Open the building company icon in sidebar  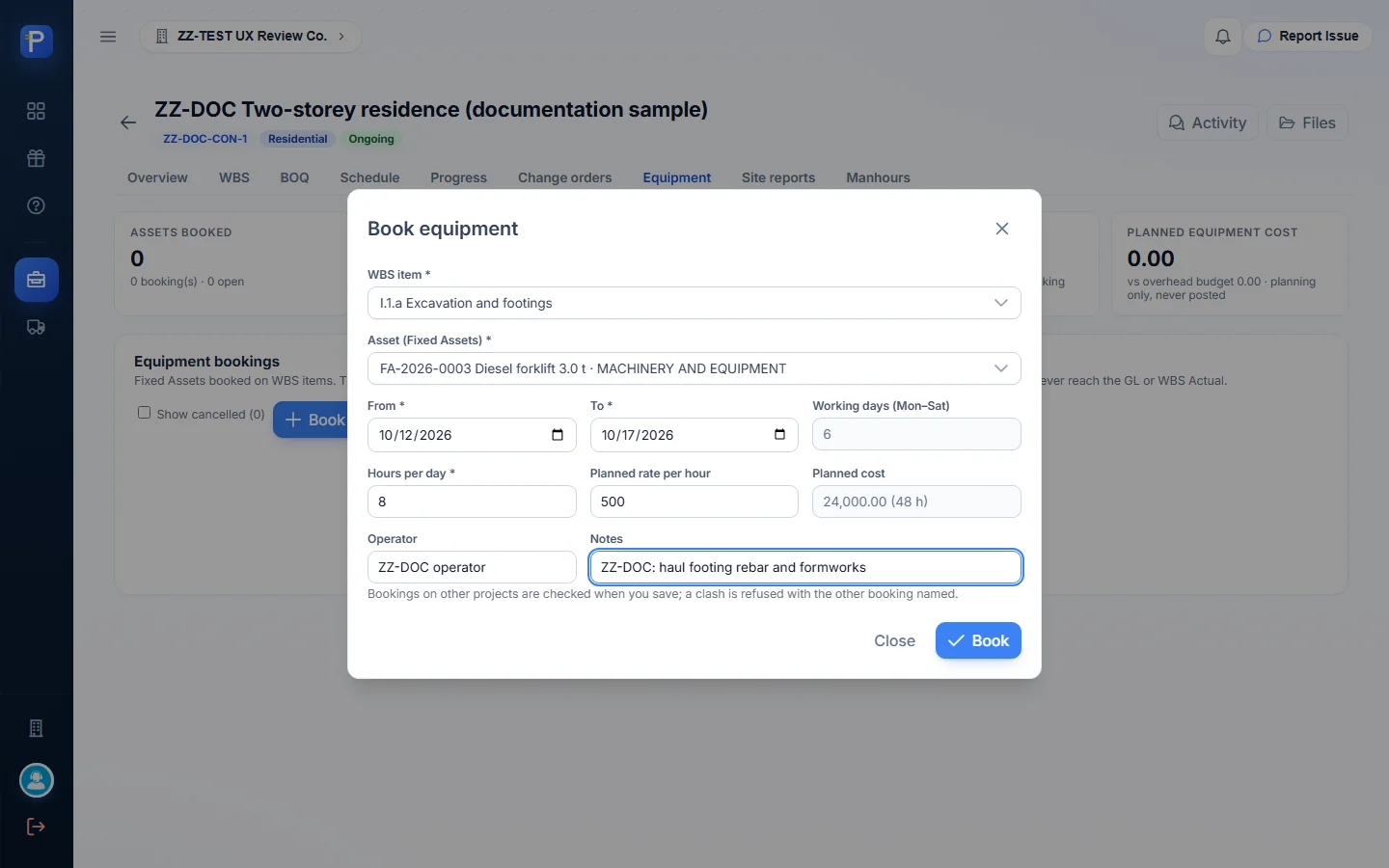[37, 728]
